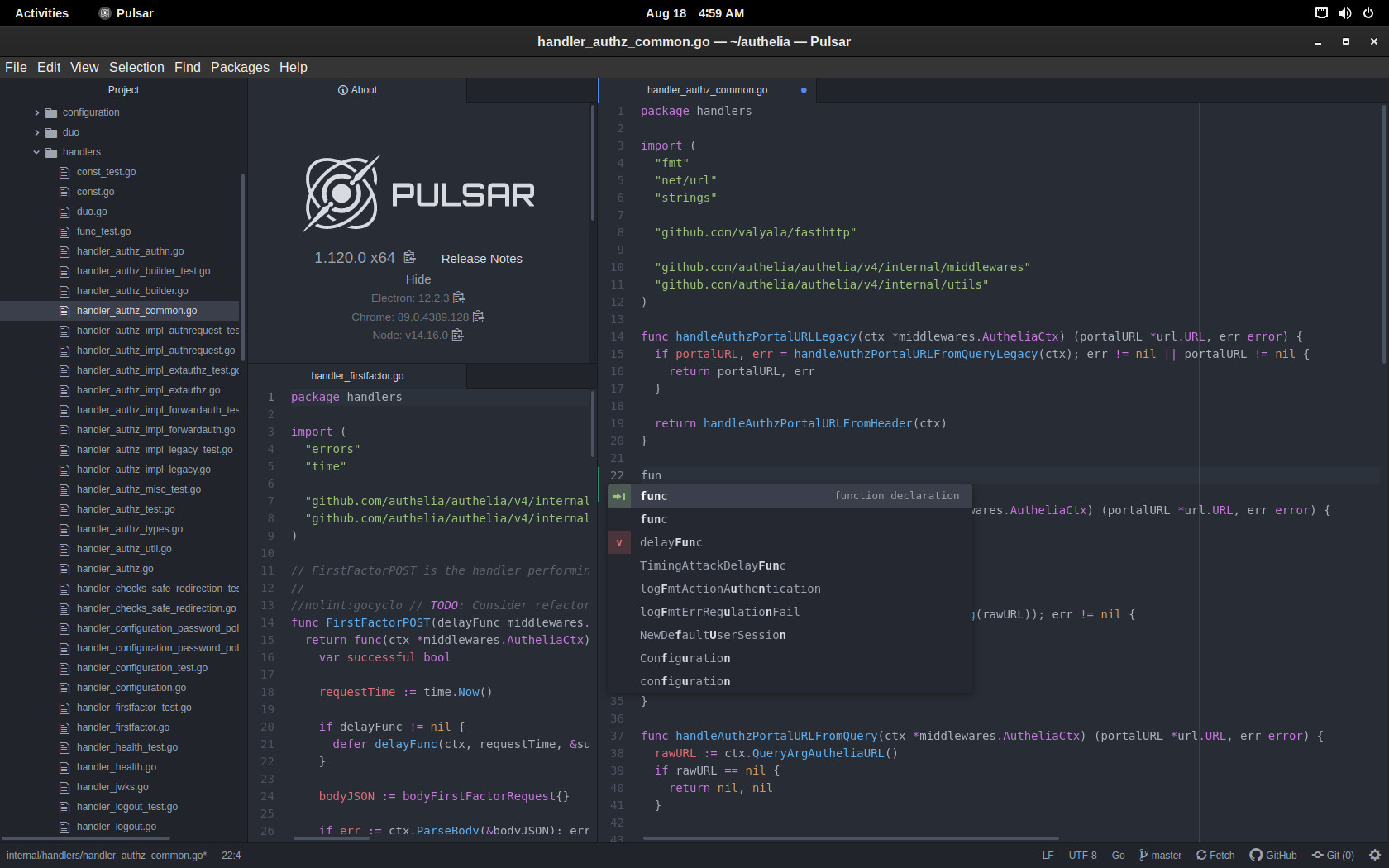Click the clock Aug 18 4:59 AM

694,13
